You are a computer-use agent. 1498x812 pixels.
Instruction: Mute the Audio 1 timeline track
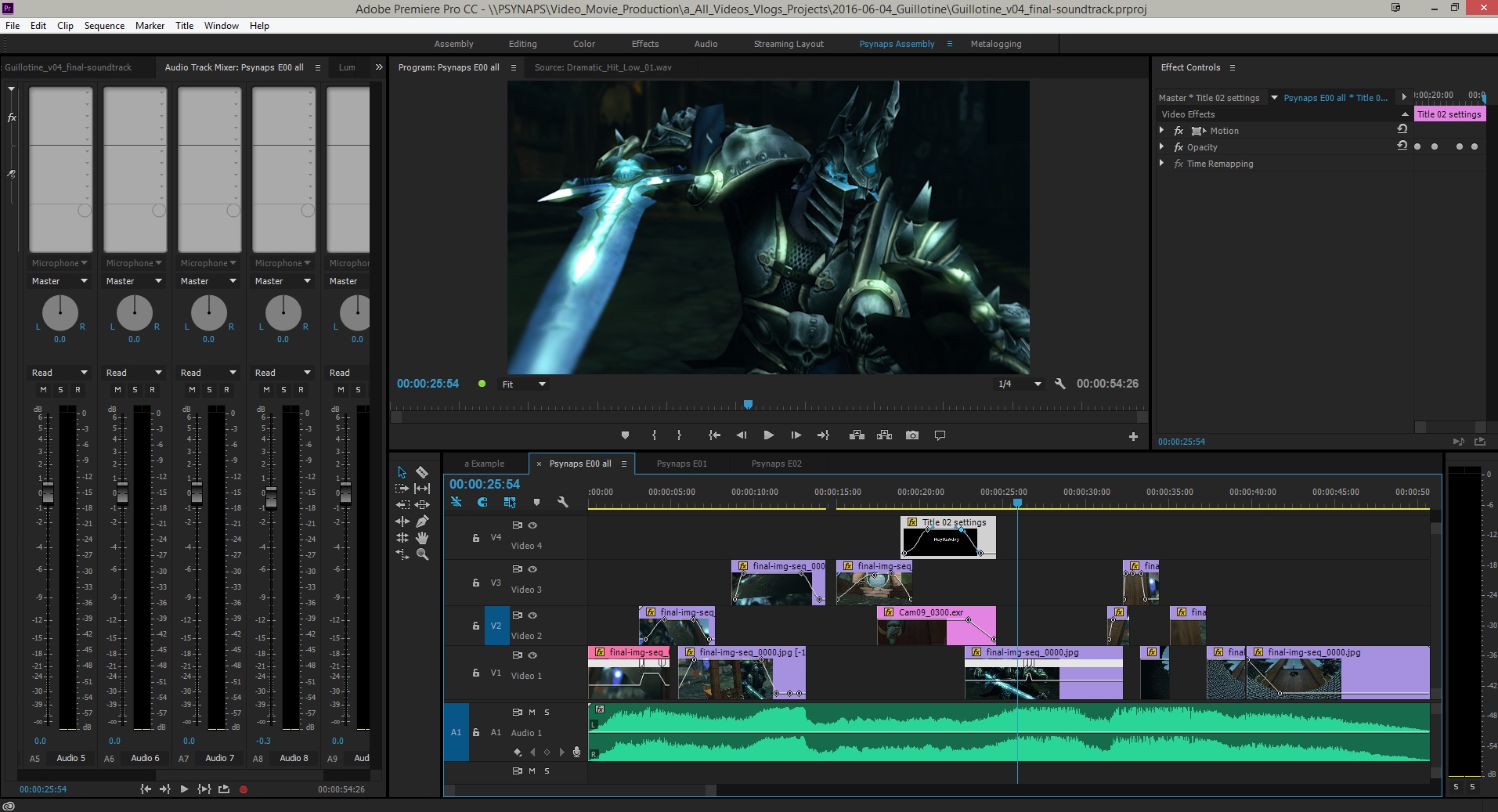532,713
